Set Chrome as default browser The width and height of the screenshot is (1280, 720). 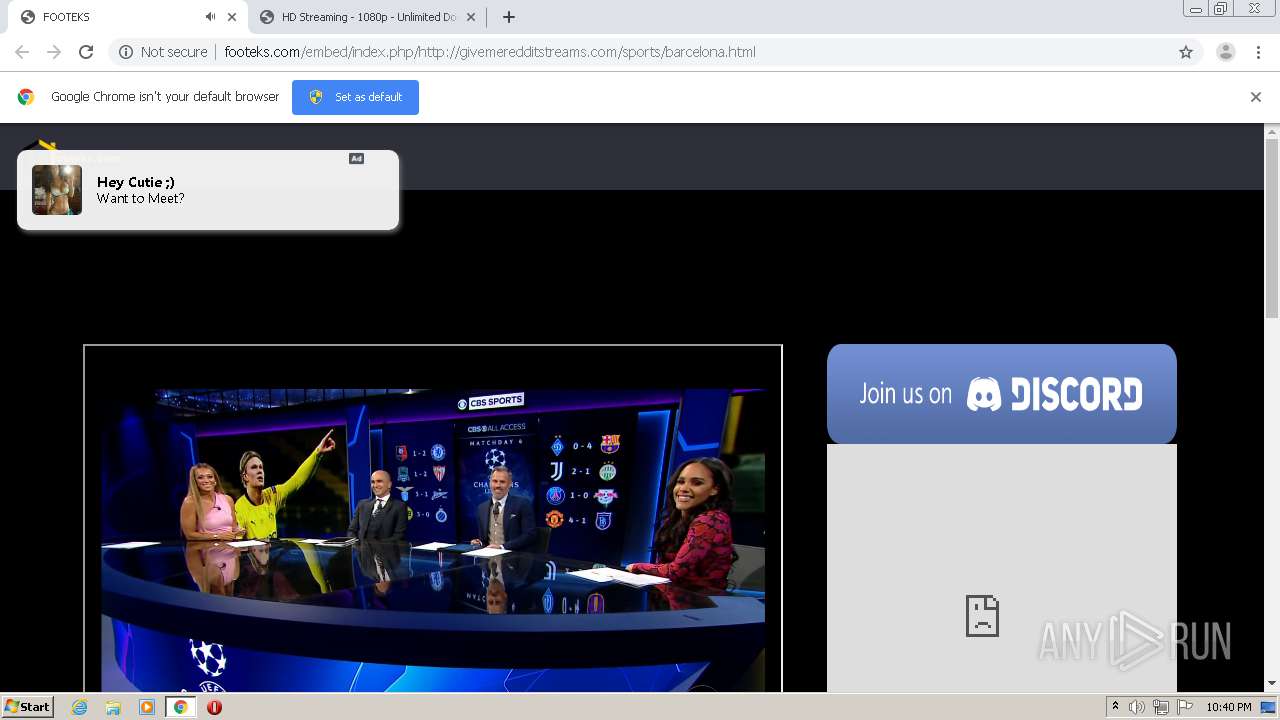point(355,97)
